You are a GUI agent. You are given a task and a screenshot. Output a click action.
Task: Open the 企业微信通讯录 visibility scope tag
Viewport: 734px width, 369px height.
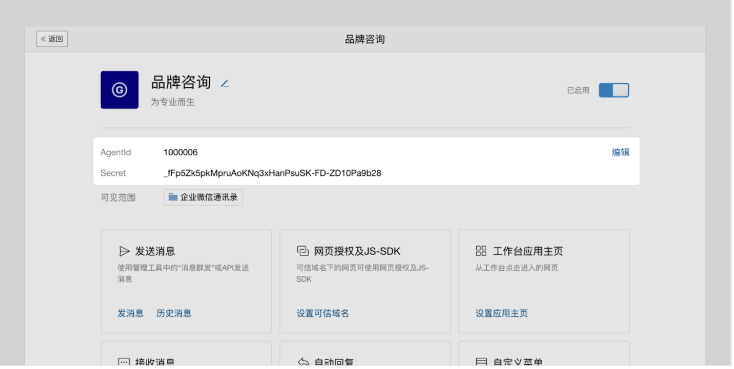point(203,197)
